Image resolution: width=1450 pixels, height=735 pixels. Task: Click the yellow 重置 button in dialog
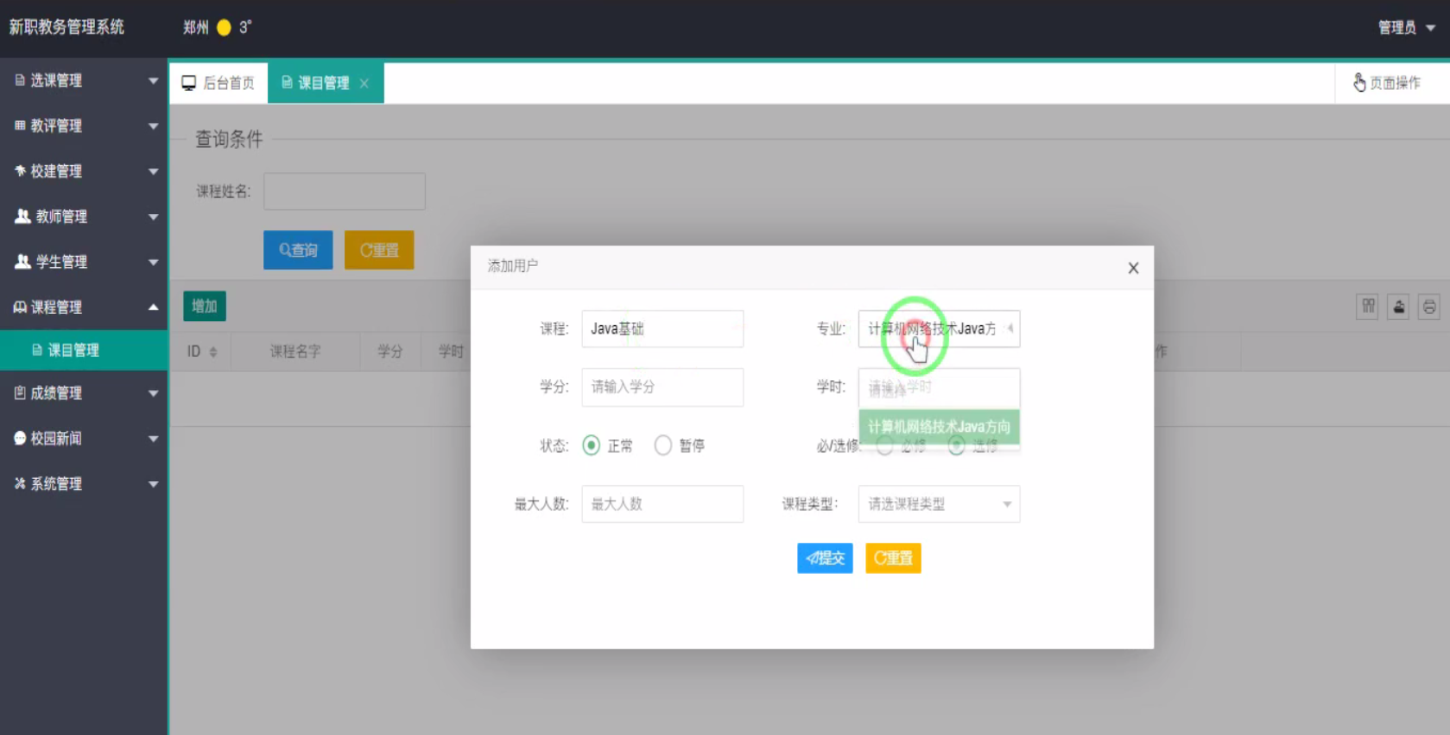pos(892,558)
